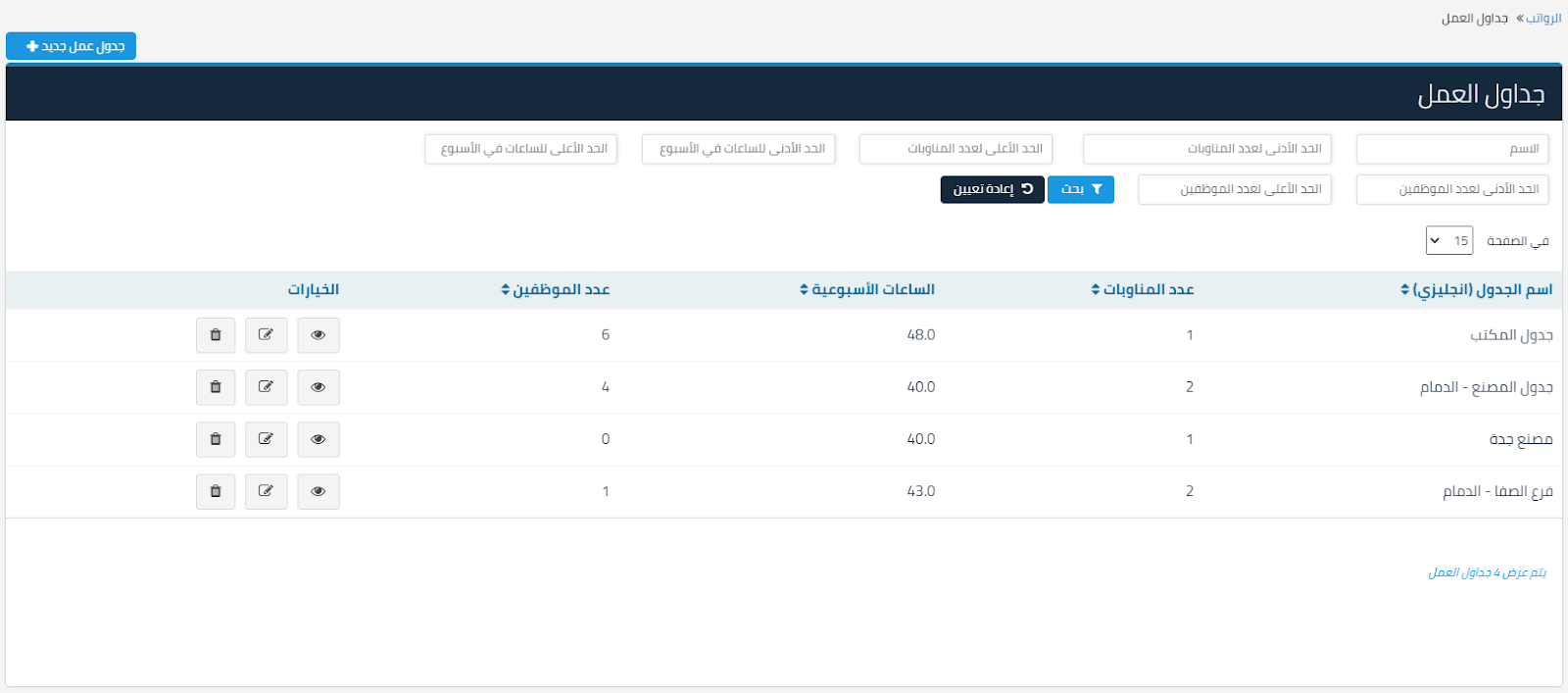Create a new schedule with جدول عمل جديد
Viewport: 1568px width, 693px height.
point(72,46)
